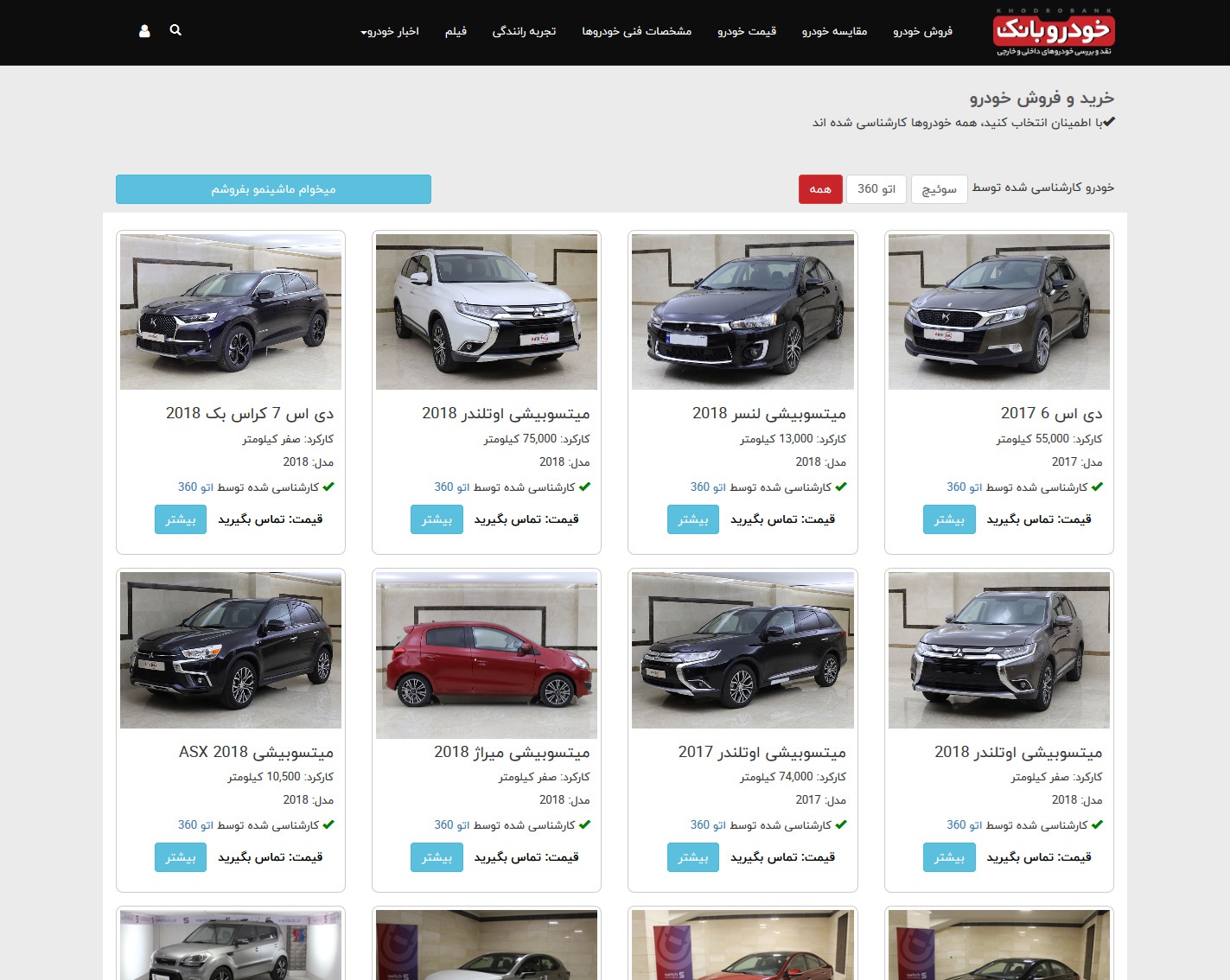This screenshot has height=980, width=1230.
Task: Open the white میتسوبیشی اوتلندر 2018 photo
Action: point(487,312)
